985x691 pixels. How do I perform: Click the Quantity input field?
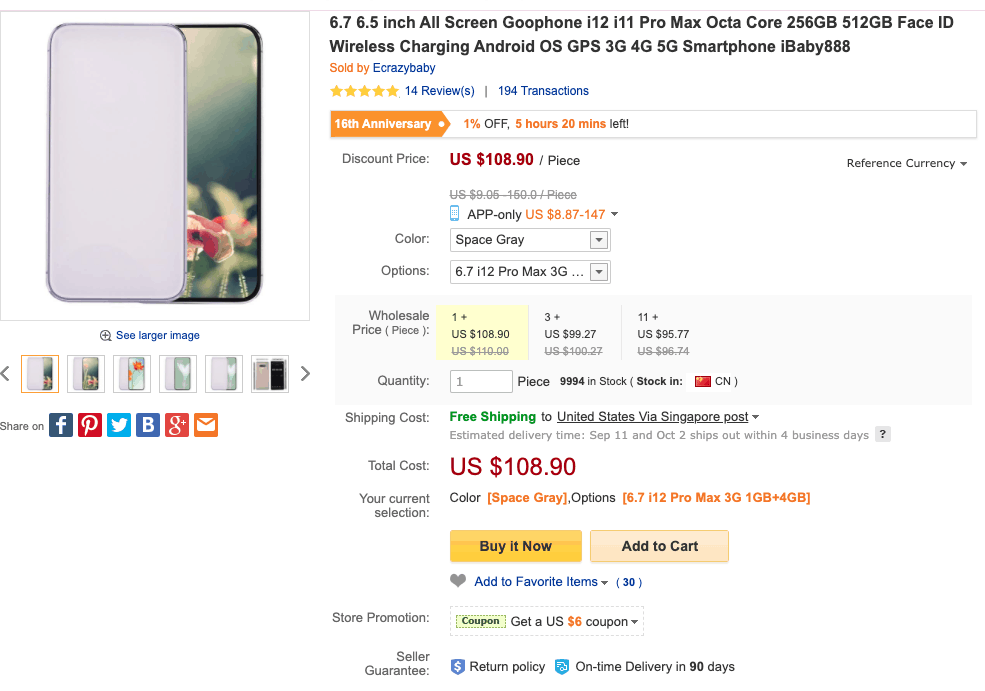[x=481, y=381]
